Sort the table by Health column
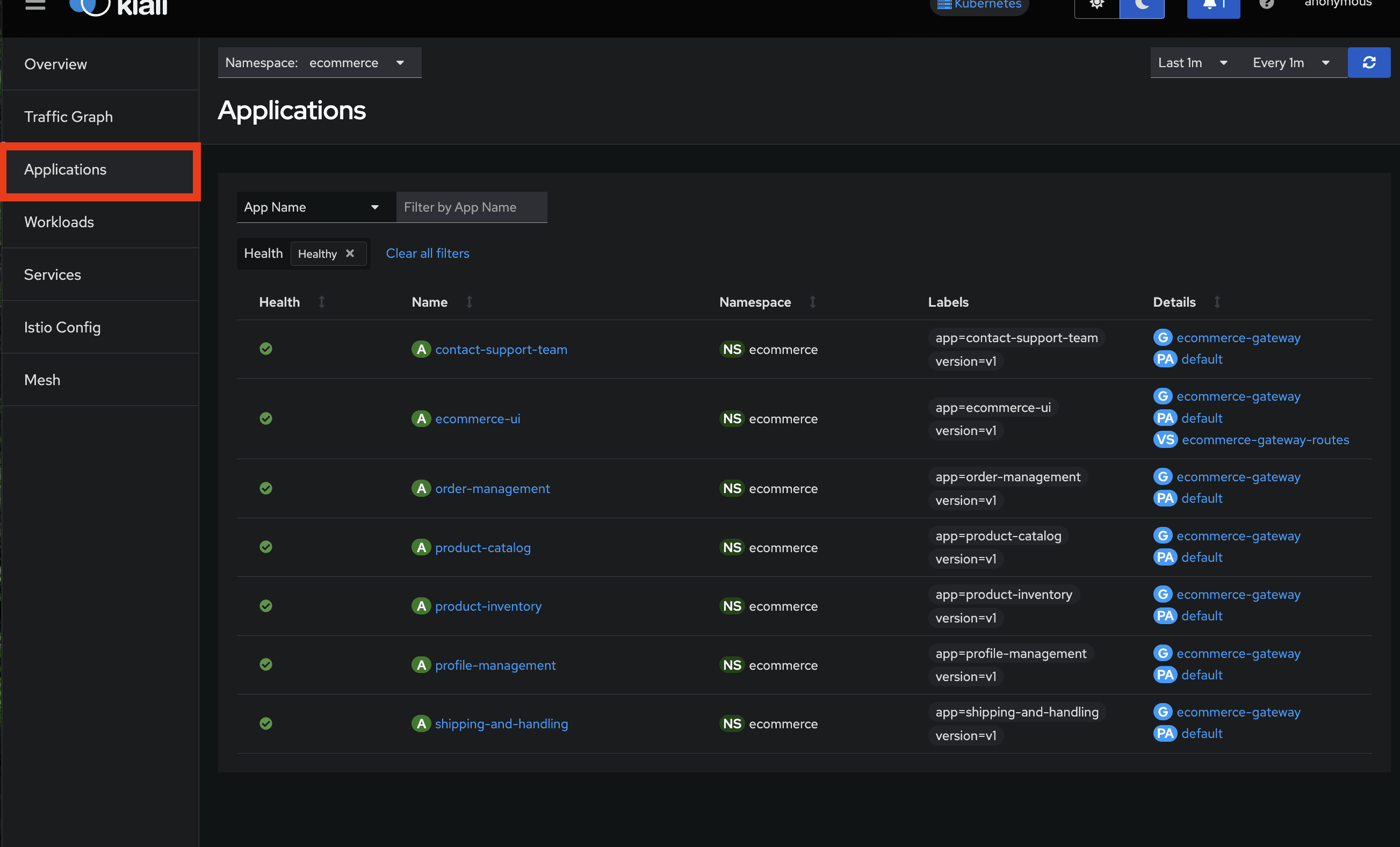This screenshot has width=1400, height=847. click(x=322, y=302)
